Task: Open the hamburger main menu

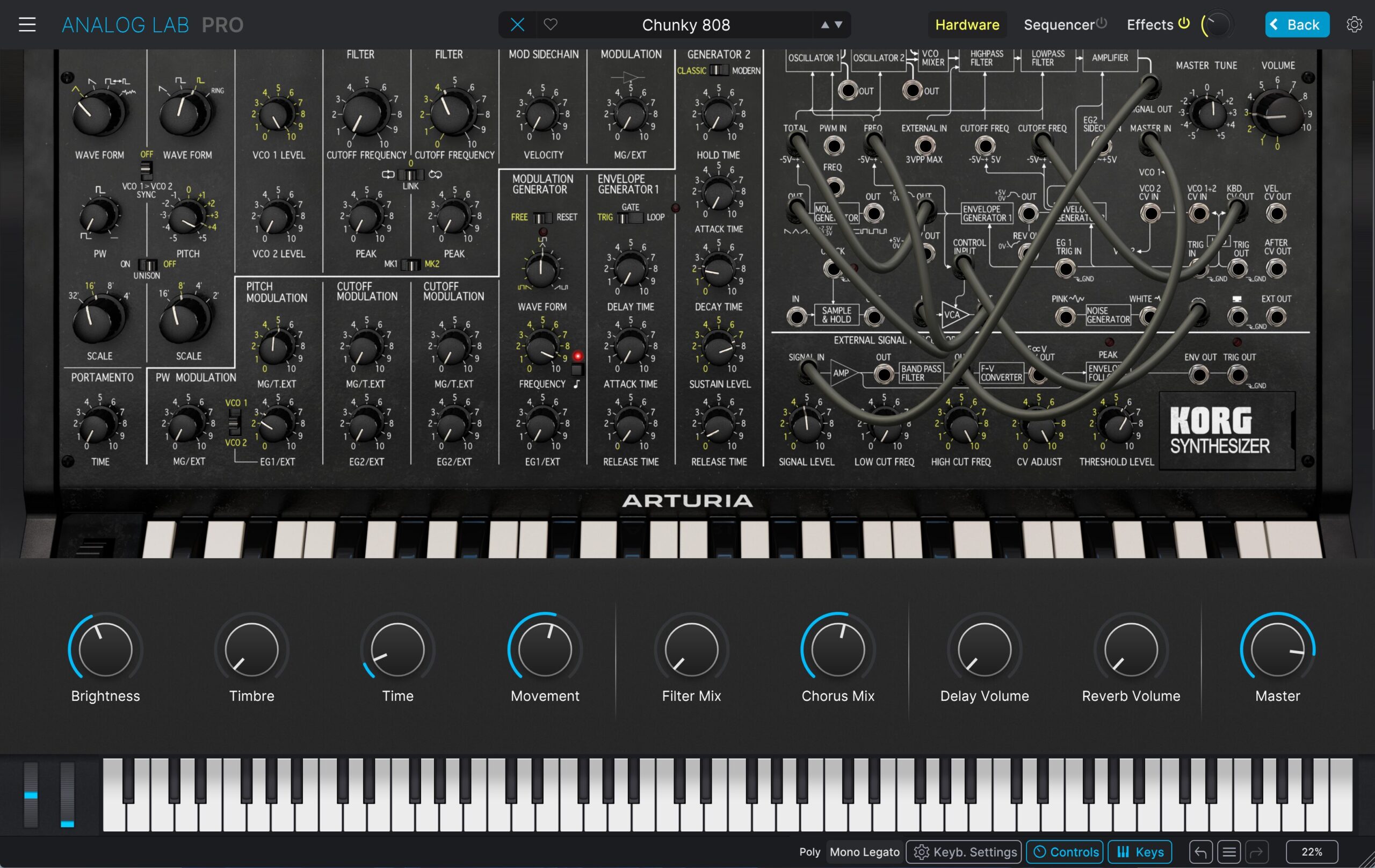Action: (27, 25)
